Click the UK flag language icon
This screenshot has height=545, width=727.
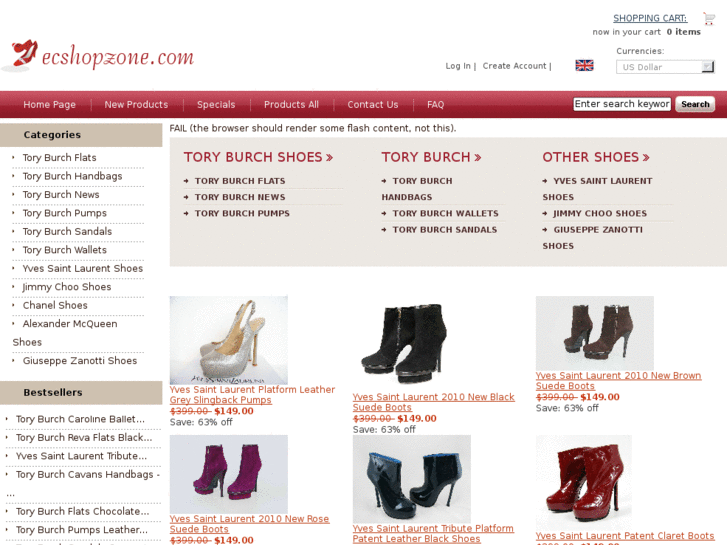[584, 65]
